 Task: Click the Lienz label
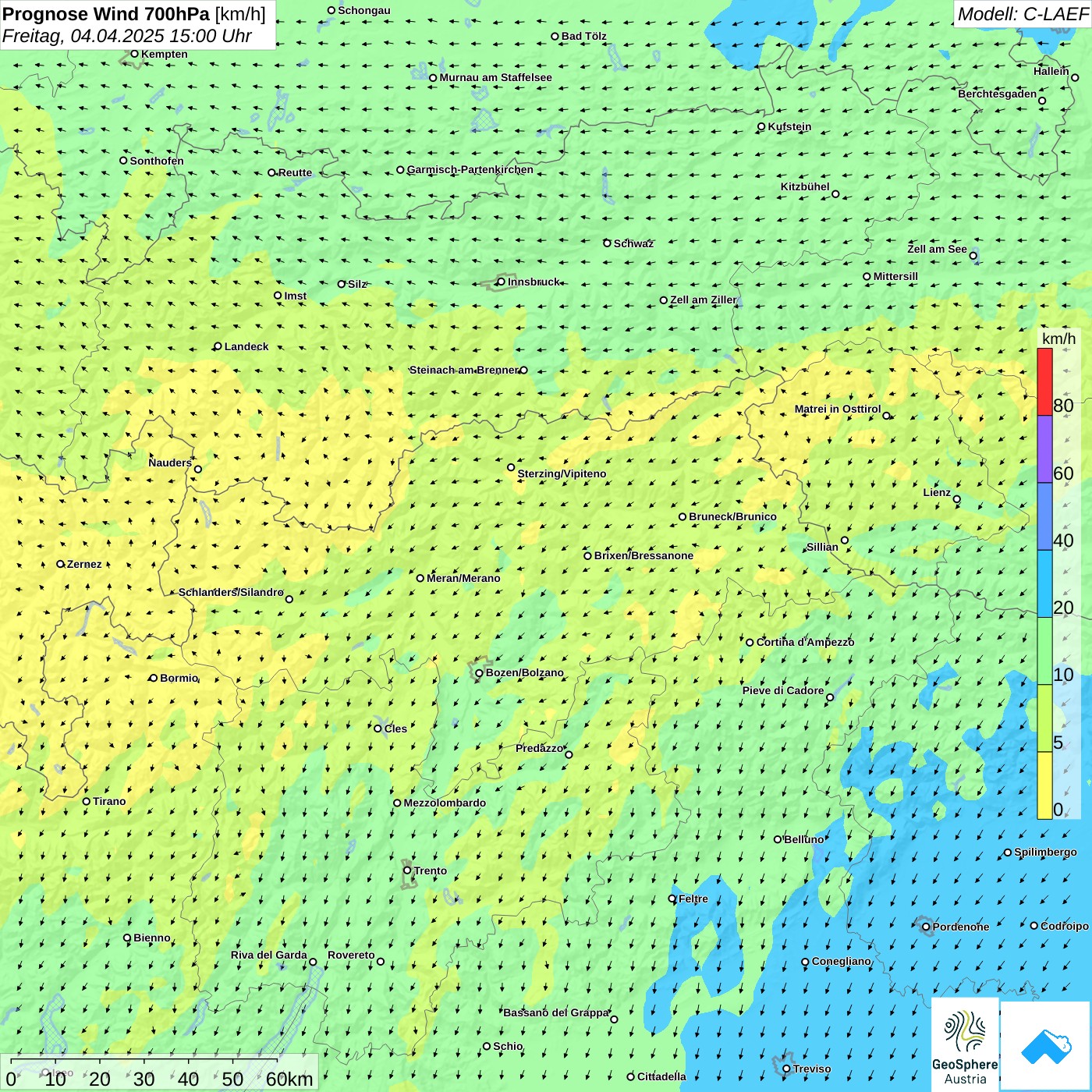tap(937, 492)
